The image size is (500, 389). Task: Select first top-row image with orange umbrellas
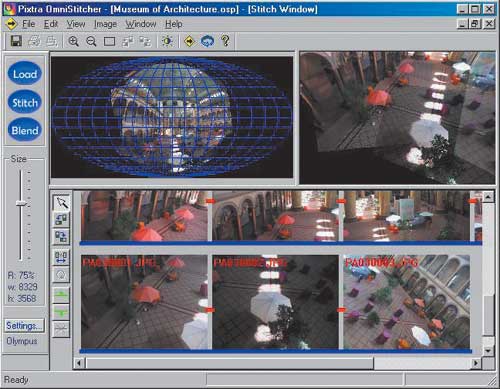pyautogui.click(x=144, y=216)
